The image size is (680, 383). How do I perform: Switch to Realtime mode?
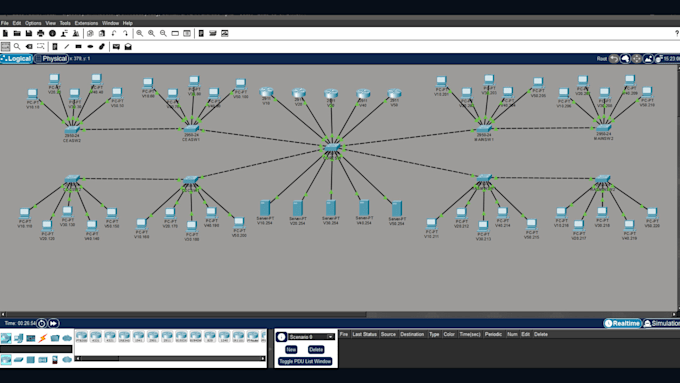point(623,323)
